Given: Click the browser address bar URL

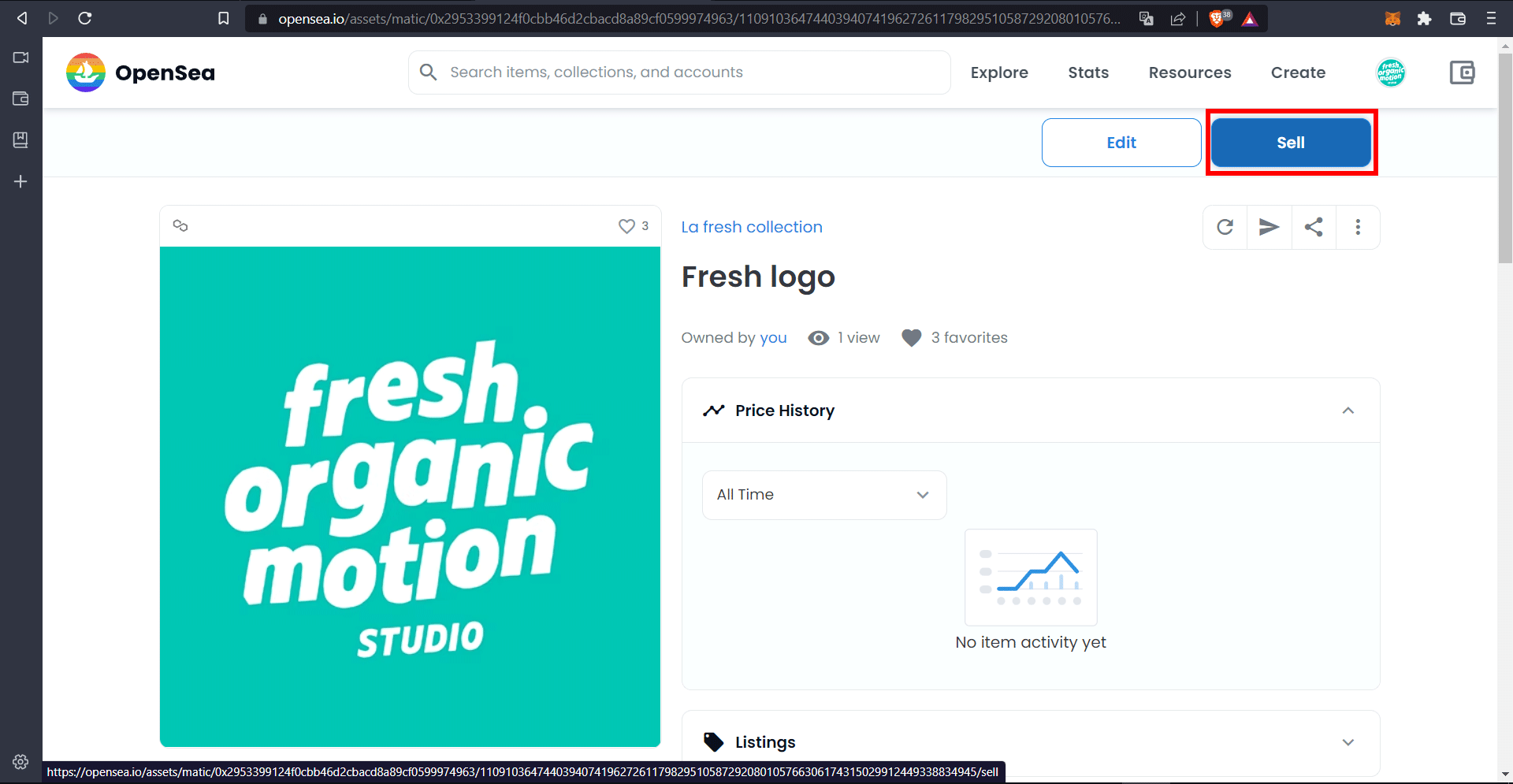Looking at the screenshot, I should click(x=698, y=18).
